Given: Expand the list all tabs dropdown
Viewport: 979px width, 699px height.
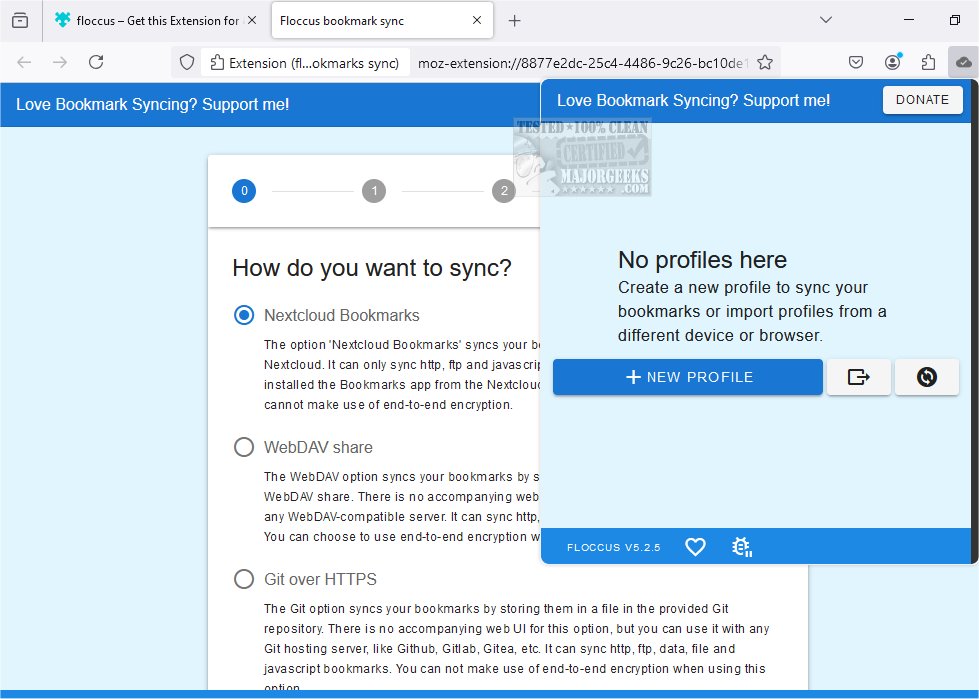Looking at the screenshot, I should point(826,20).
